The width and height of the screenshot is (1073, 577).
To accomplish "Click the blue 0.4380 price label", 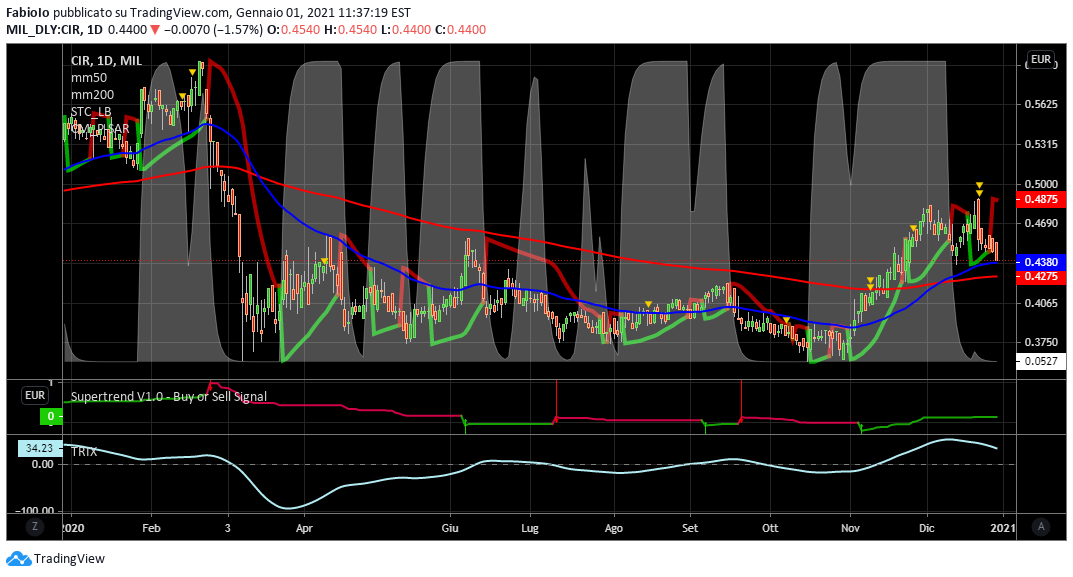I will [x=1040, y=260].
